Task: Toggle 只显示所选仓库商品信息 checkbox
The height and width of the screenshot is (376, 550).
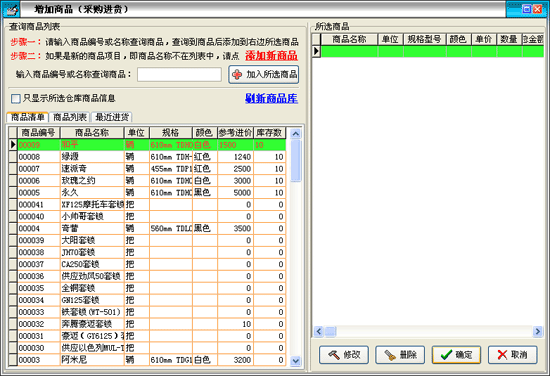Action: [x=16, y=99]
